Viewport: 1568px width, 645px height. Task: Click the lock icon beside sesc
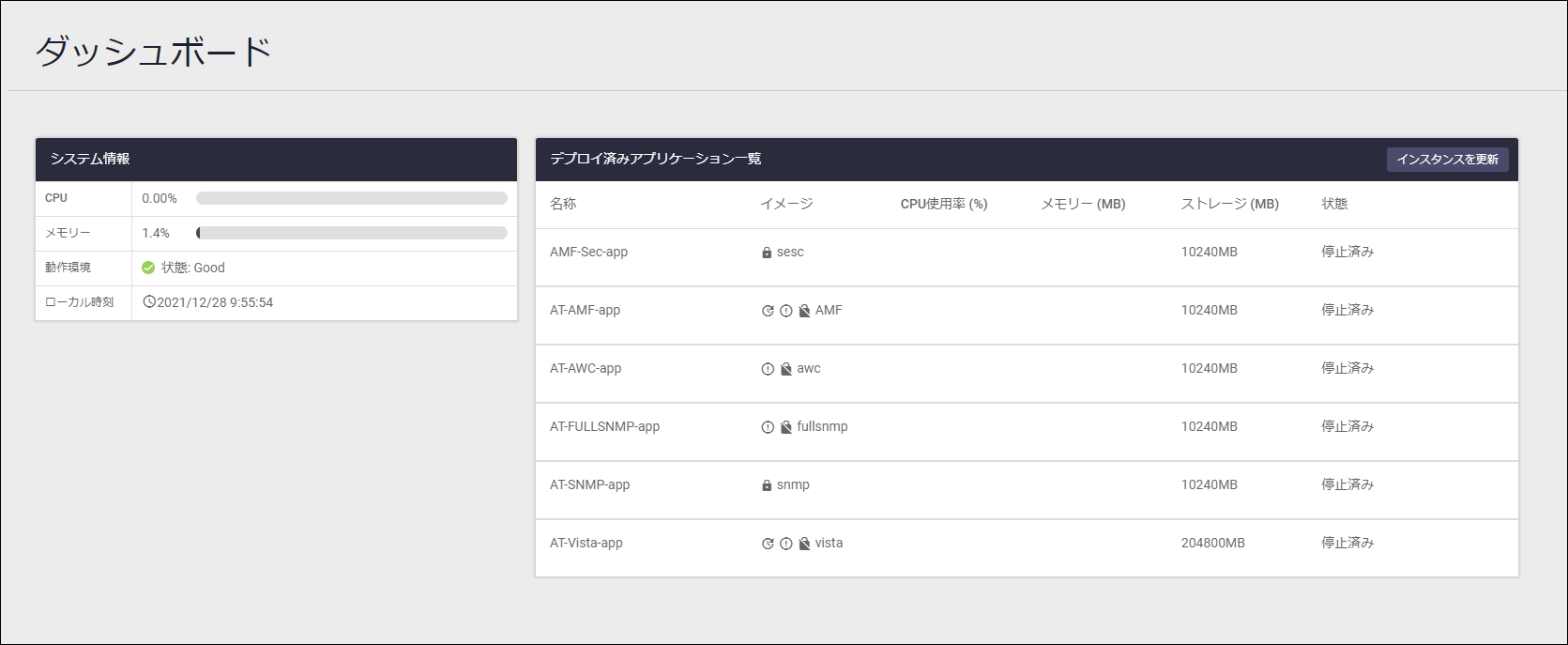767,253
